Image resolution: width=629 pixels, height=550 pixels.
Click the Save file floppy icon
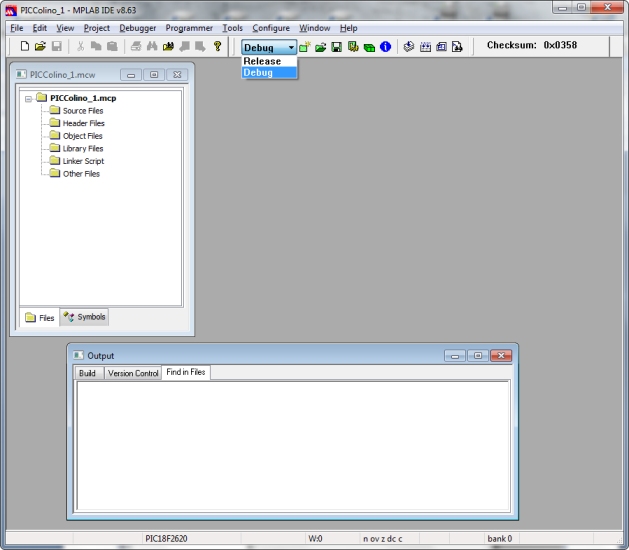point(57,46)
